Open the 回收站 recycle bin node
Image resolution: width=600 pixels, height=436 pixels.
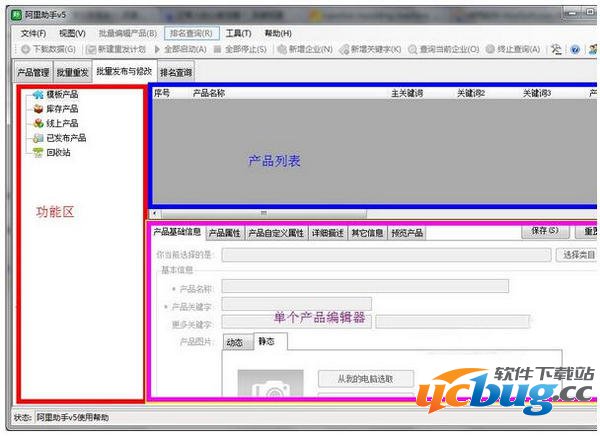click(x=58, y=151)
